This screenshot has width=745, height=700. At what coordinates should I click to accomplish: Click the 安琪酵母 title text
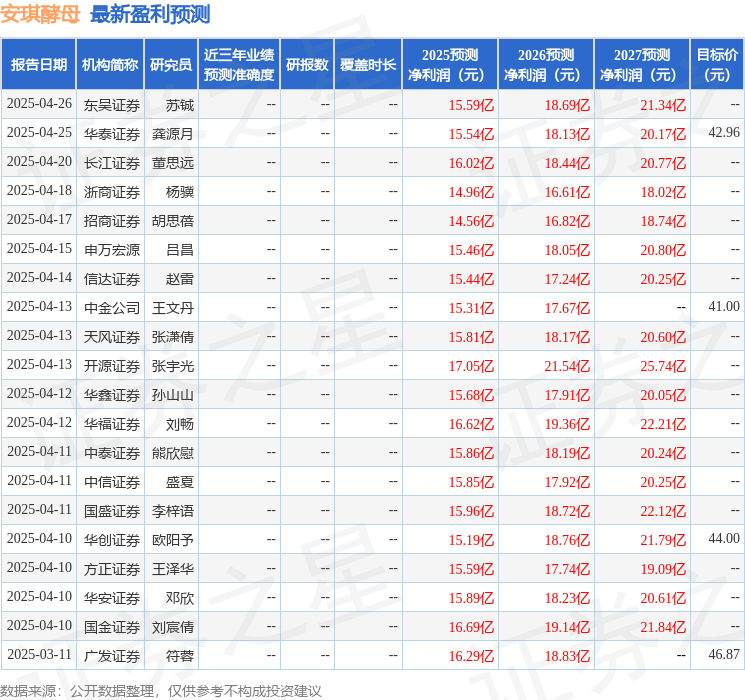[40, 14]
